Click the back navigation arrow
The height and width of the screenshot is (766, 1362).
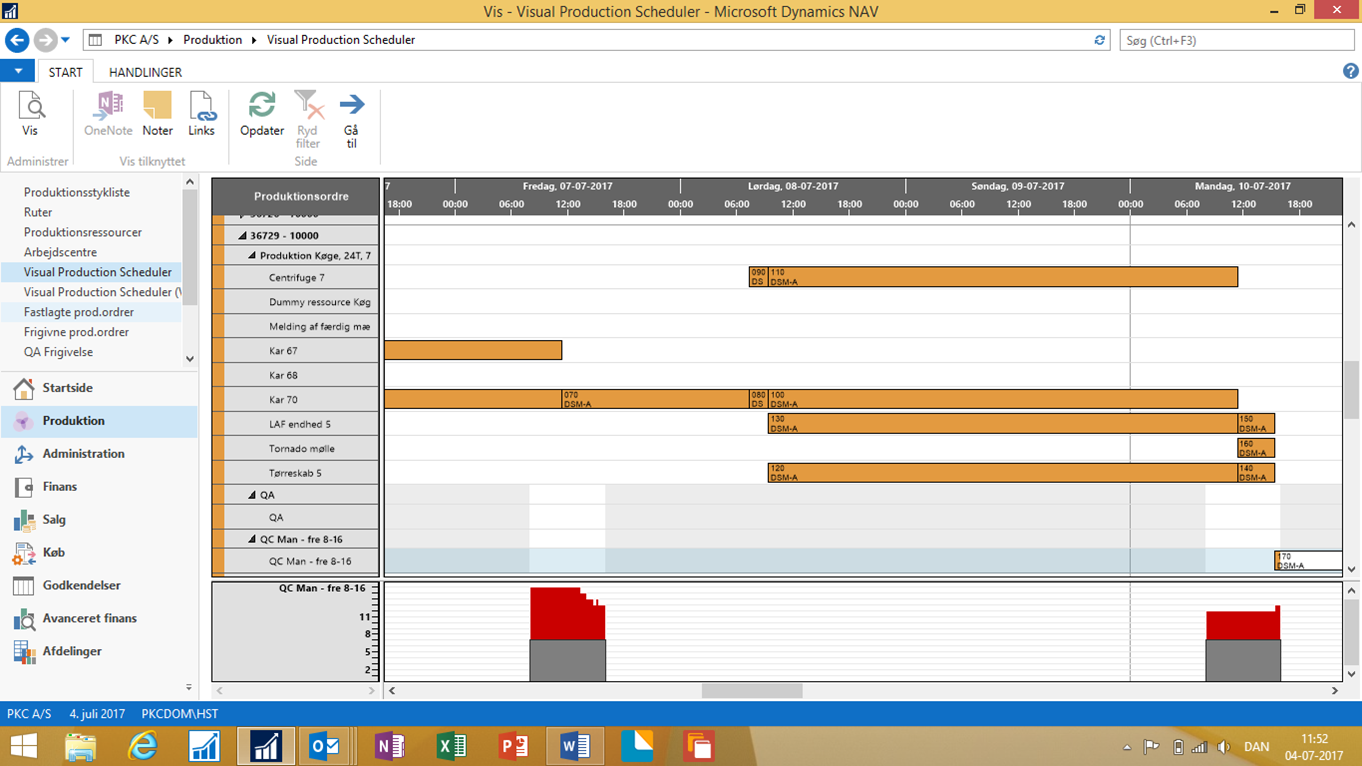pyautogui.click(x=16, y=40)
